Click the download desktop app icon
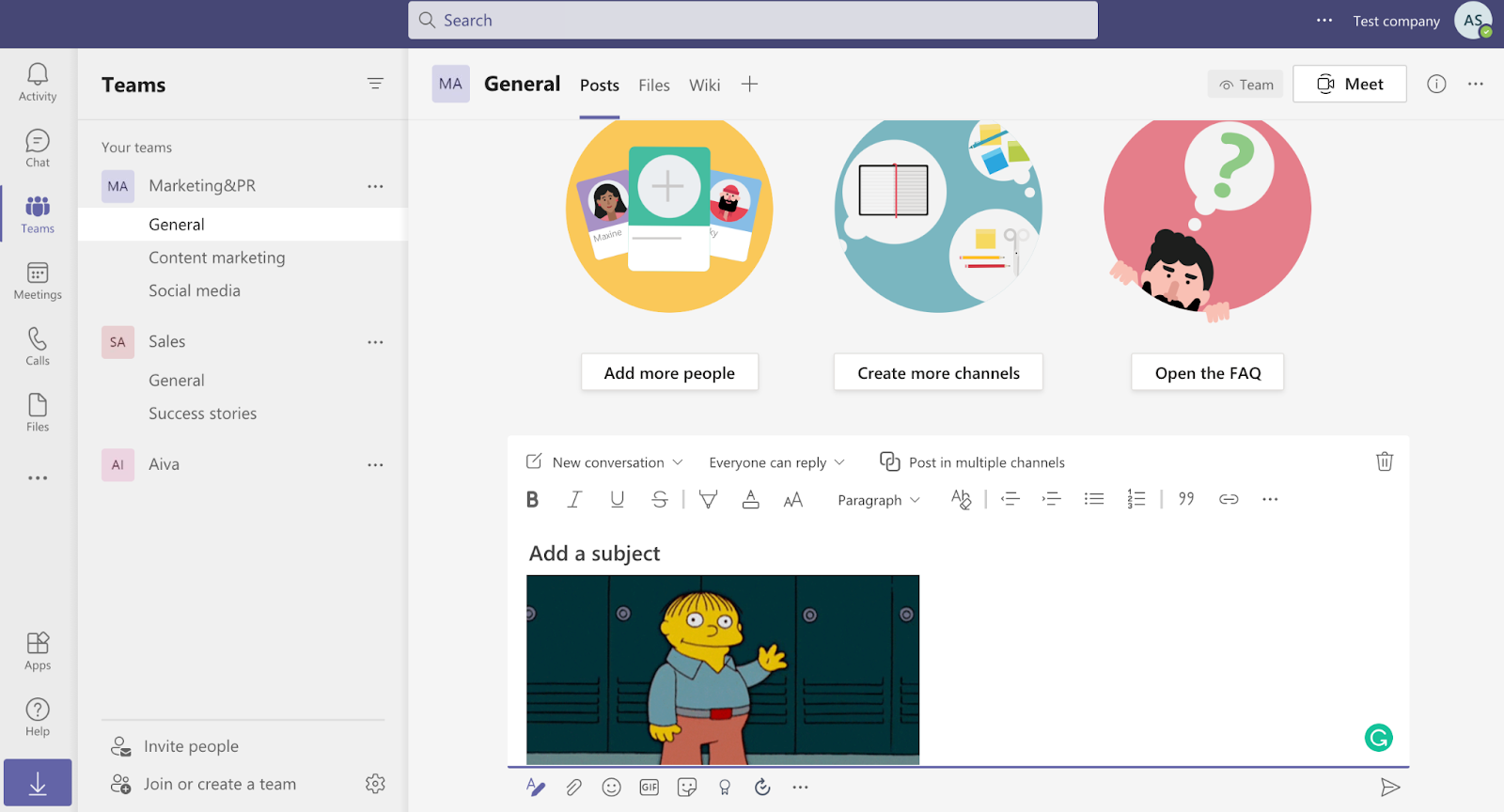Viewport: 1504px width, 812px height. click(38, 783)
